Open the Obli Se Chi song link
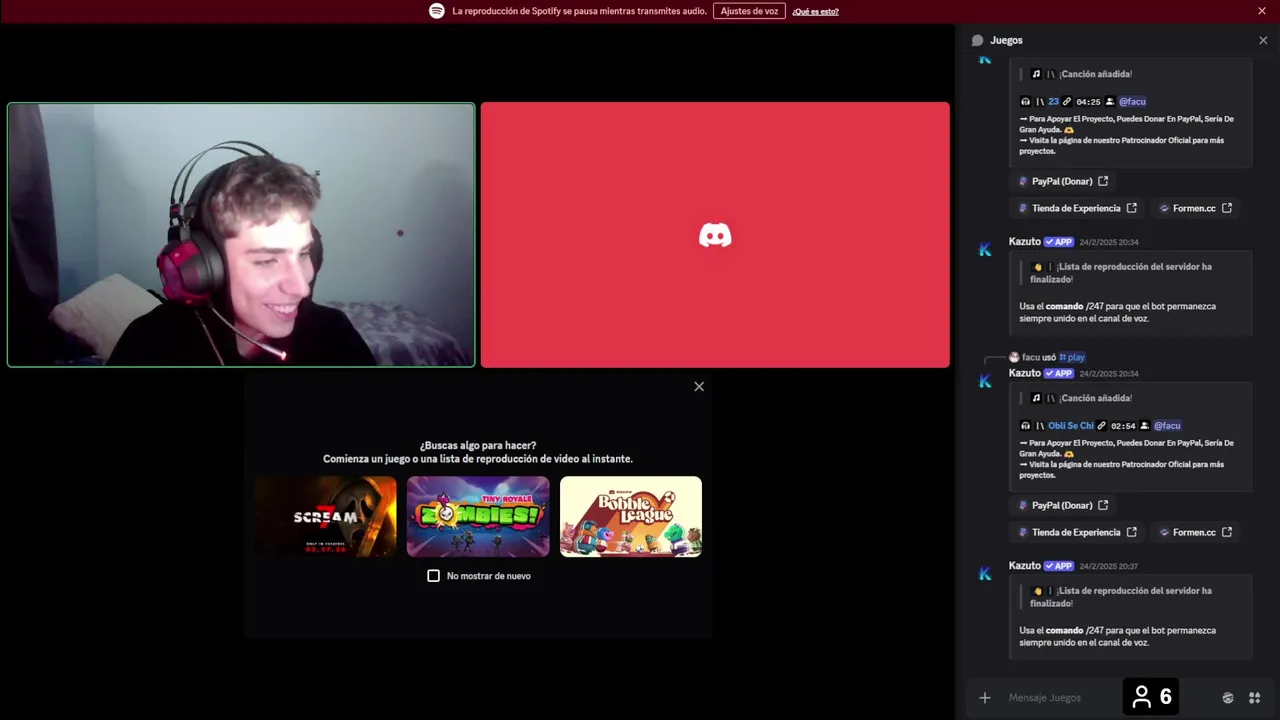Image resolution: width=1280 pixels, height=720 pixels. pos(1071,425)
